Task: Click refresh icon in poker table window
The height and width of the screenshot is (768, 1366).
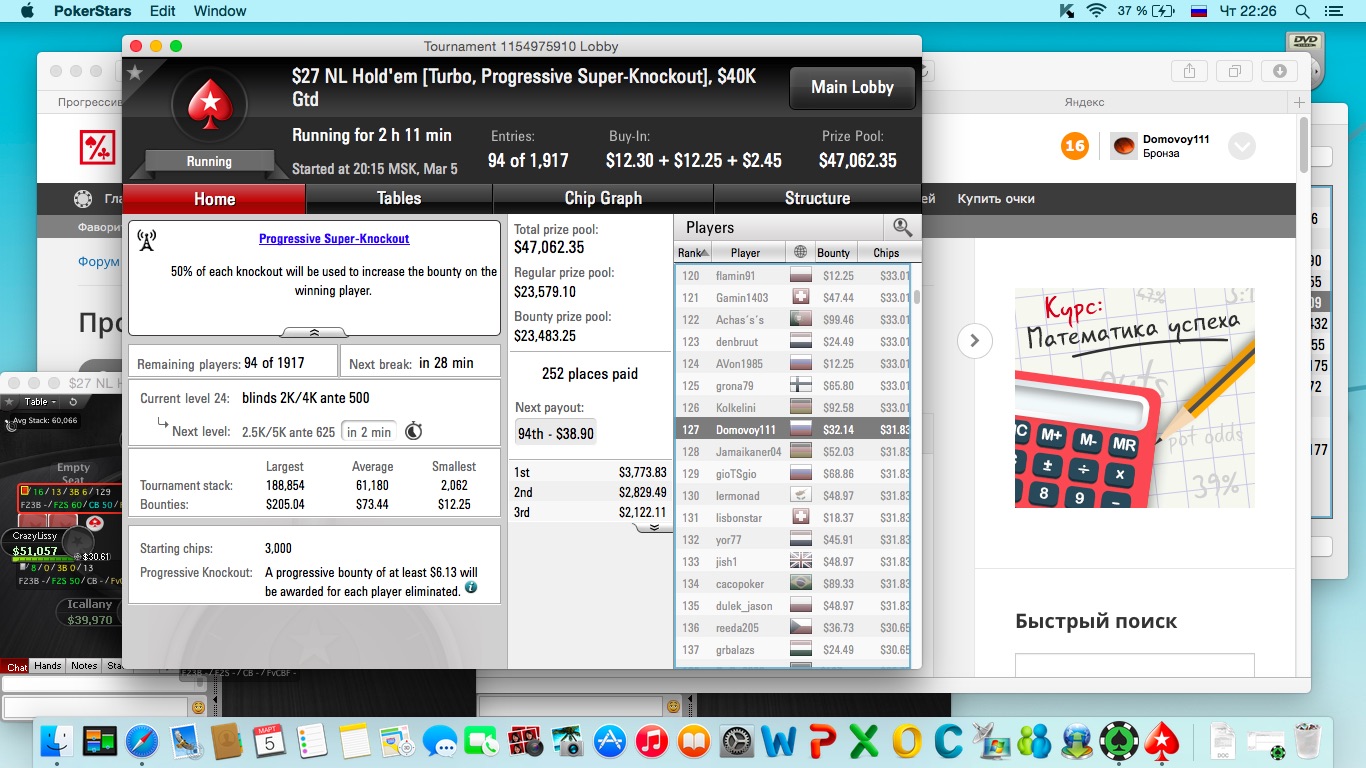Action: pos(73,401)
